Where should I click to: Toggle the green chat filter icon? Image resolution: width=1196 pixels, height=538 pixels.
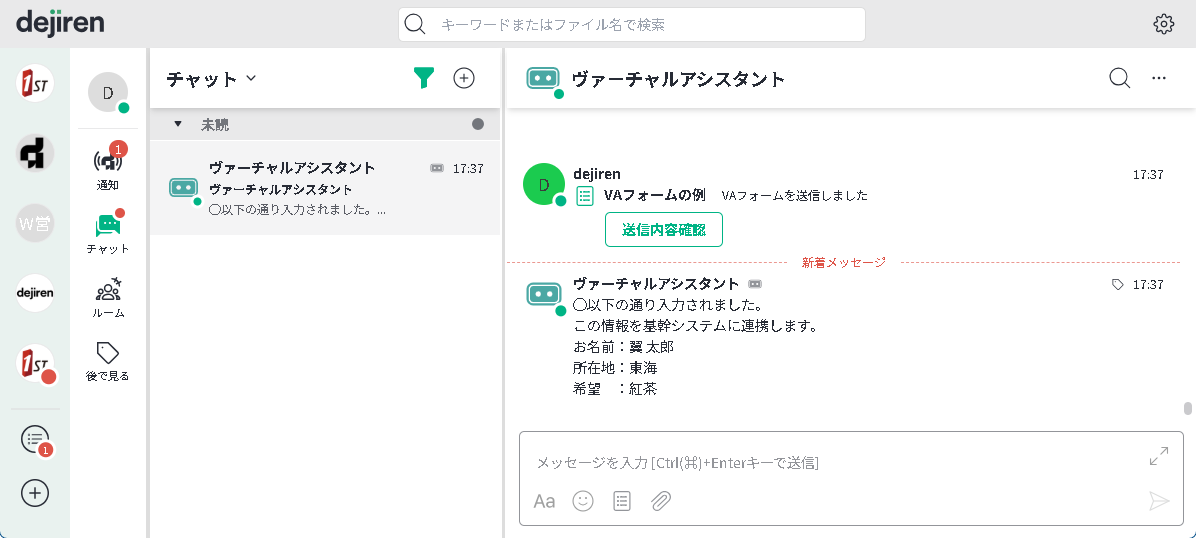[x=424, y=78]
